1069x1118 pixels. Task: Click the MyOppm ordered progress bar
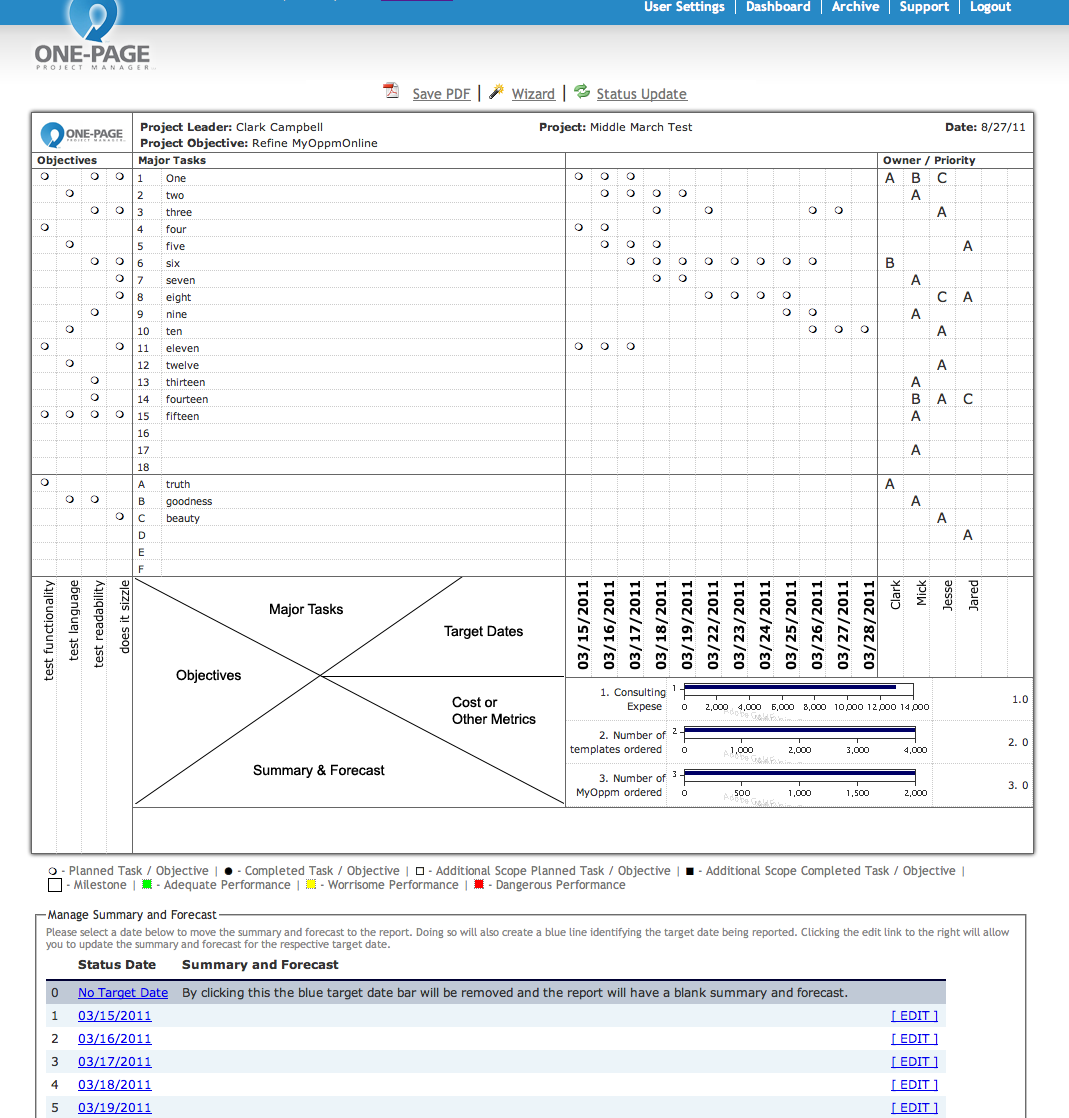click(x=799, y=773)
